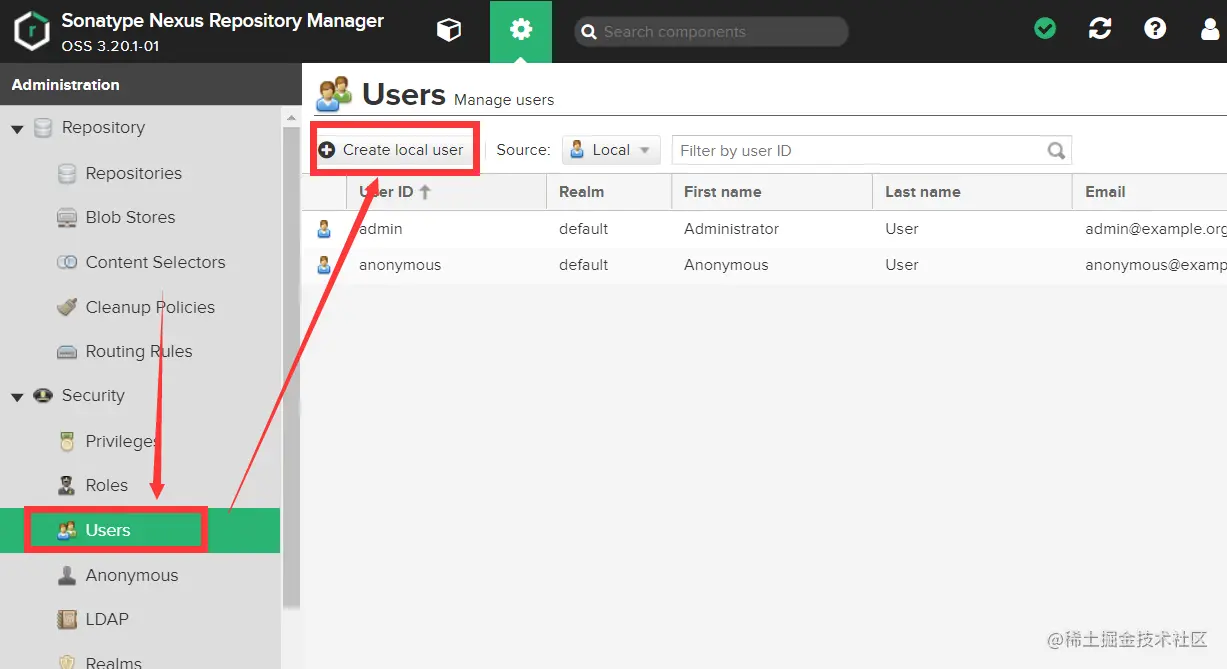Select the anonymous user ID cell
Image resolution: width=1227 pixels, height=669 pixels.
pos(400,265)
